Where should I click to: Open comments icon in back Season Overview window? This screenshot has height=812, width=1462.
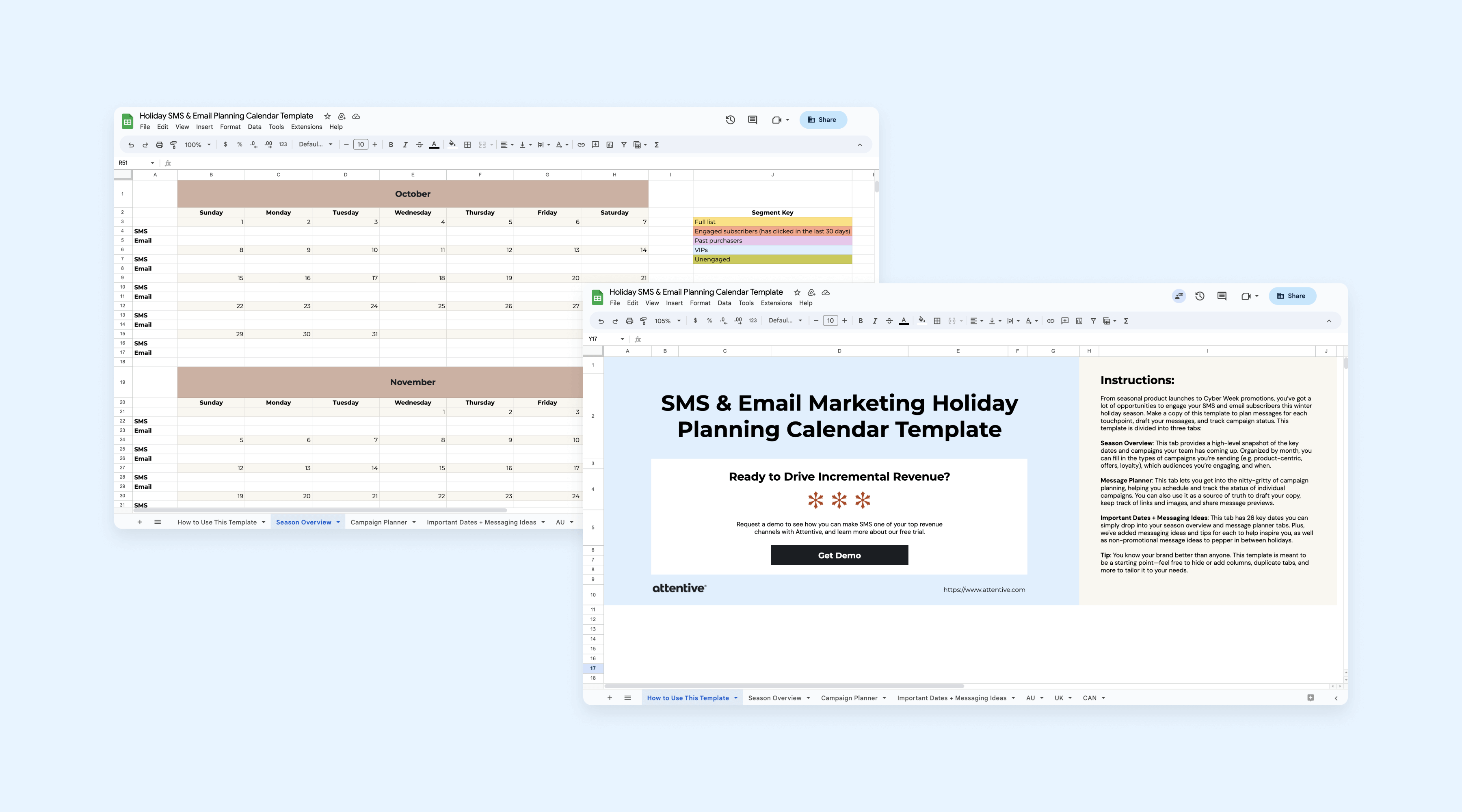tap(753, 120)
